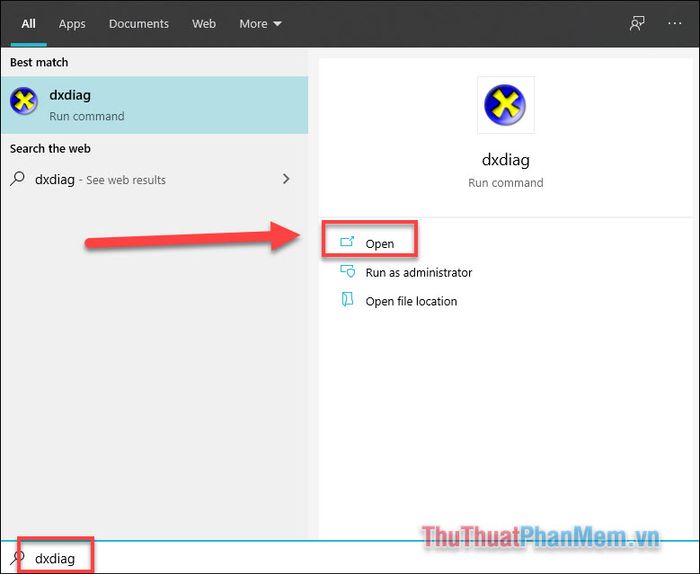Switch to the Web search tab
Image resolution: width=700 pixels, height=574 pixels.
(204, 24)
